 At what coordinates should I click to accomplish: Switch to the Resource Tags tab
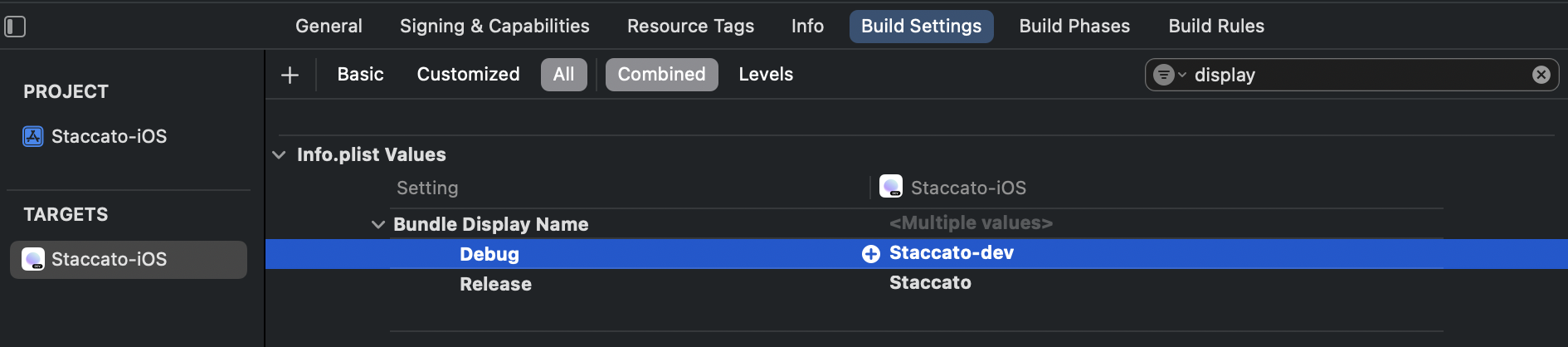coord(690,27)
